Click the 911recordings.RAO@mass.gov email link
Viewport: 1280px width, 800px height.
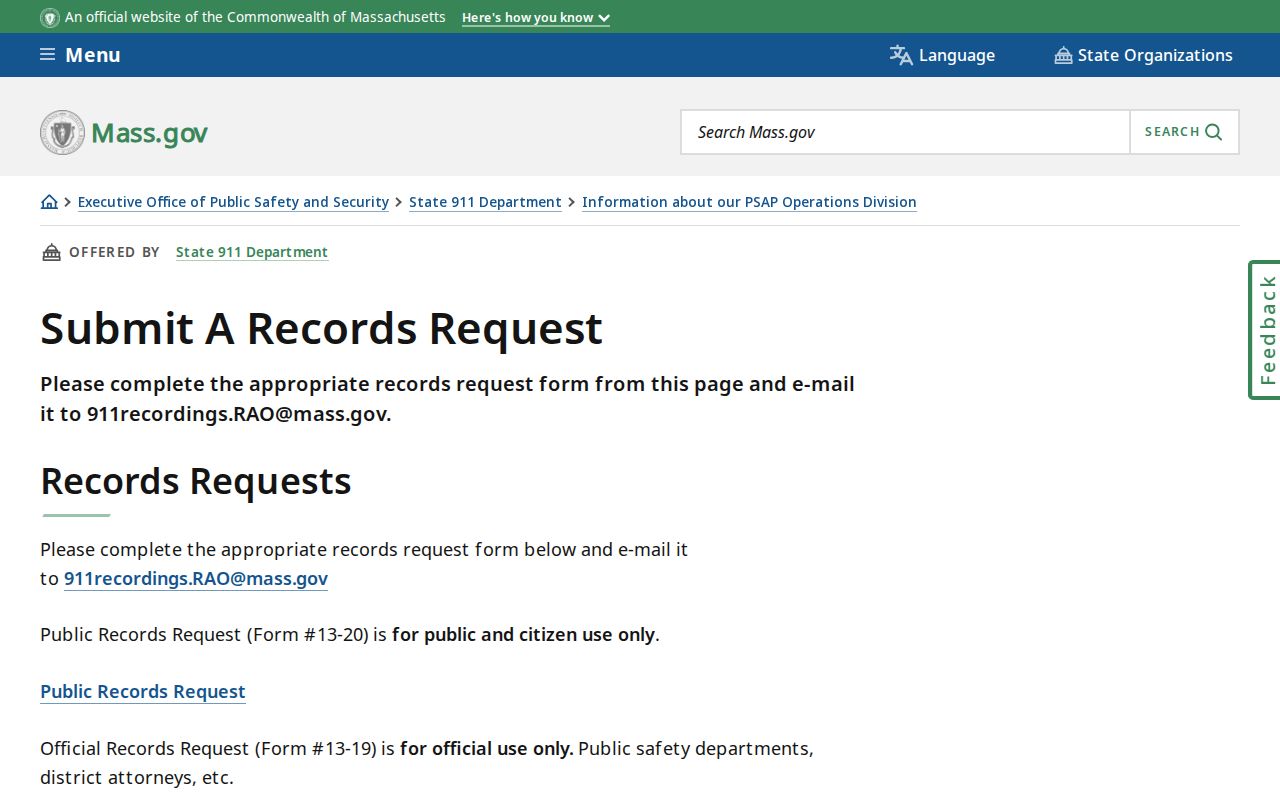[x=196, y=578]
